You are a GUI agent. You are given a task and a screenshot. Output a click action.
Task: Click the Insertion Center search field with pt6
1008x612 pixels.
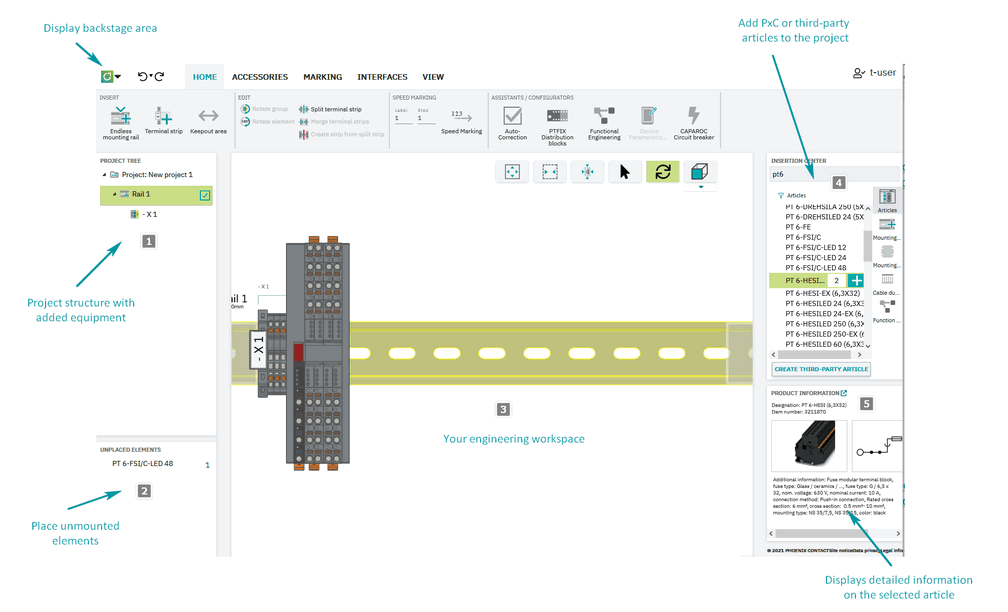(x=834, y=174)
